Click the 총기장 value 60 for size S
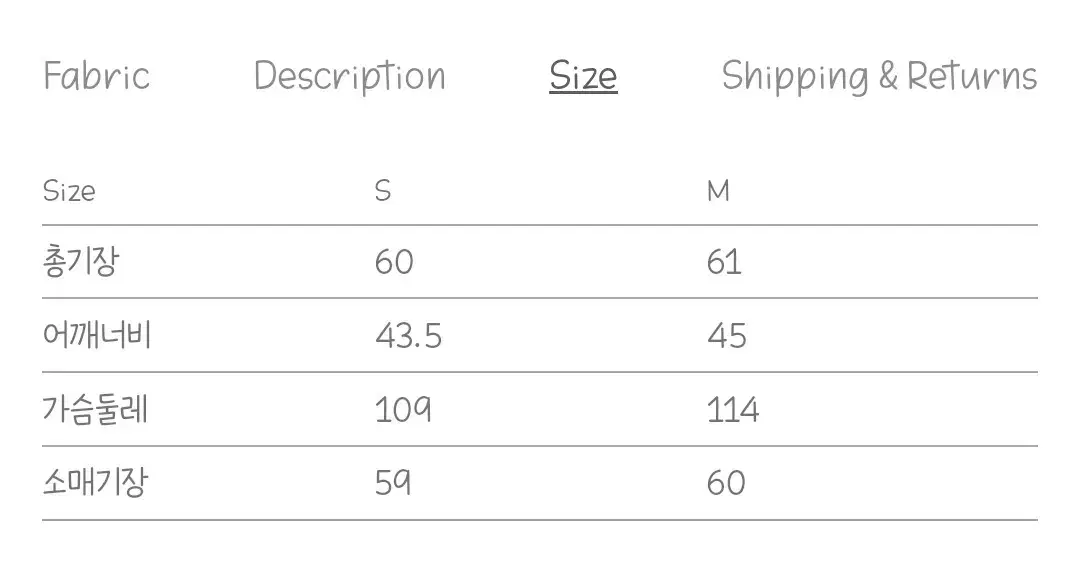Viewport: 1080px width, 576px height. pyautogui.click(x=394, y=262)
